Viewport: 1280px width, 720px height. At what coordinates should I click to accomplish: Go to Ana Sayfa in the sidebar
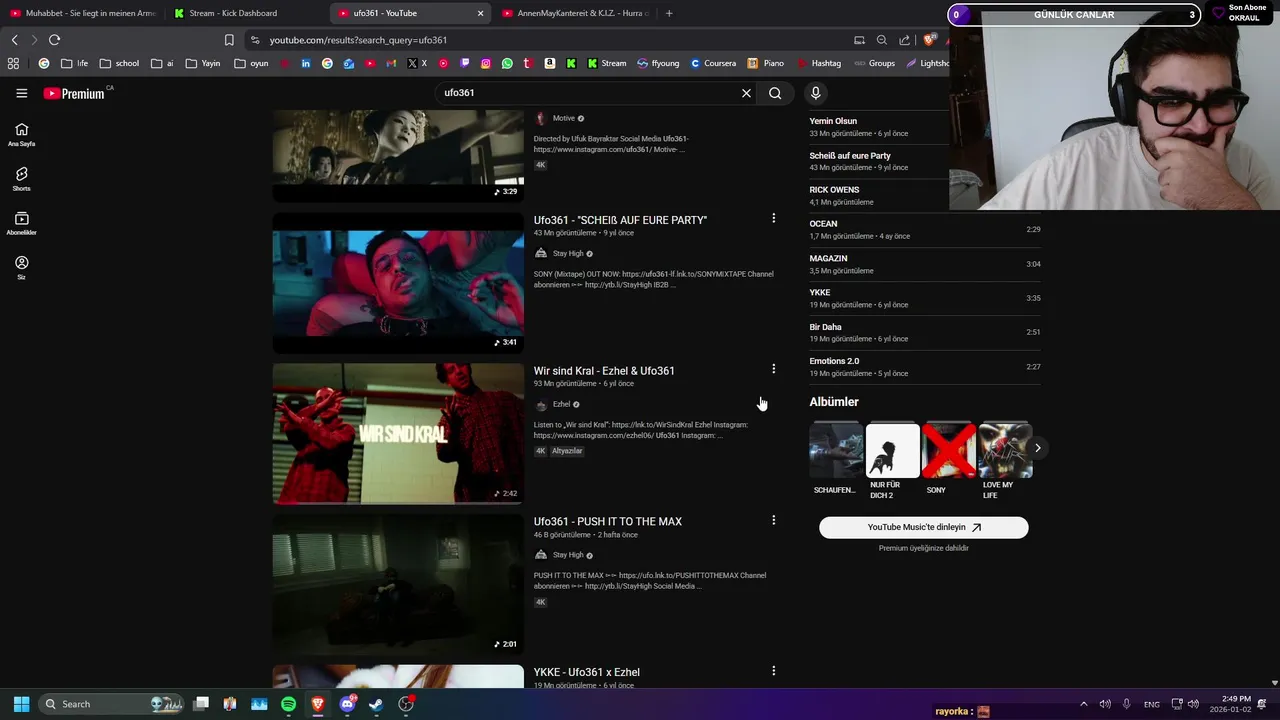click(21, 134)
